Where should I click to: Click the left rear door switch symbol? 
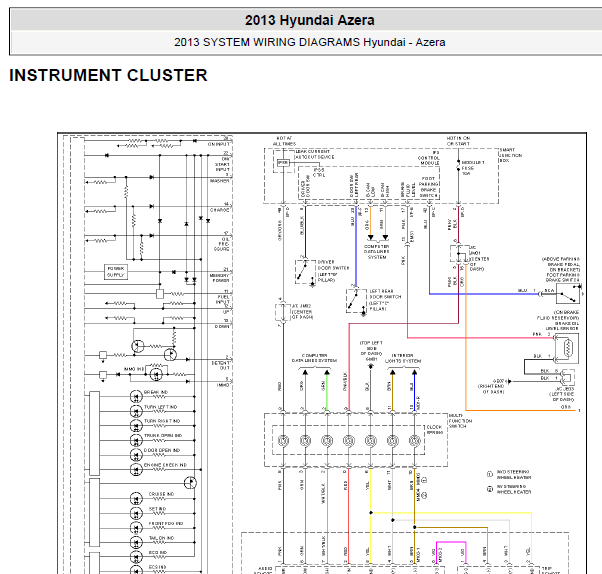356,301
